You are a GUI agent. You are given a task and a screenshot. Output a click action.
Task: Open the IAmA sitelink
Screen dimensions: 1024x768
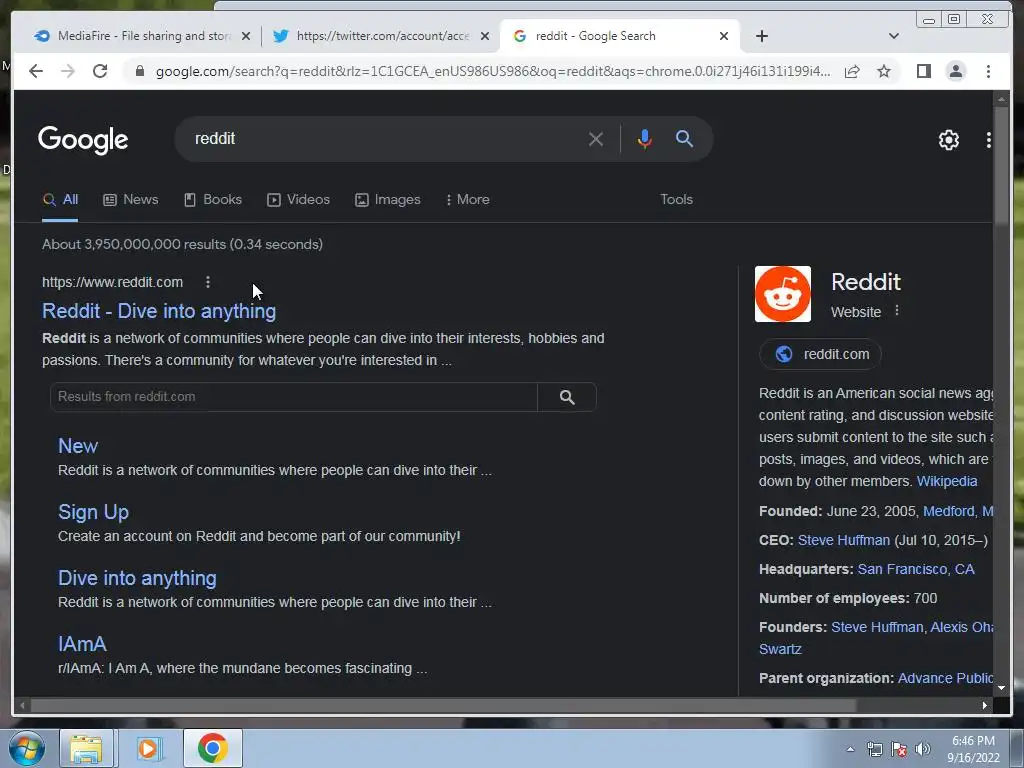tap(82, 644)
